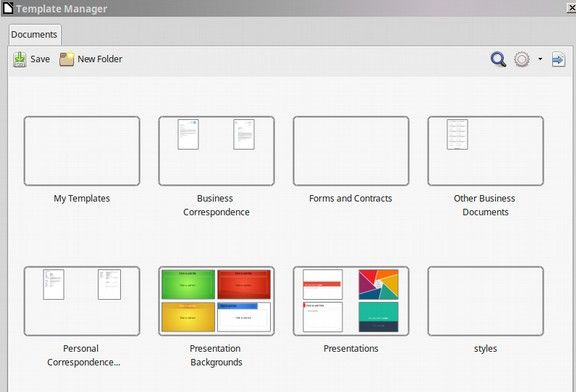
Task: Click the My Templates label
Action: pos(82,198)
